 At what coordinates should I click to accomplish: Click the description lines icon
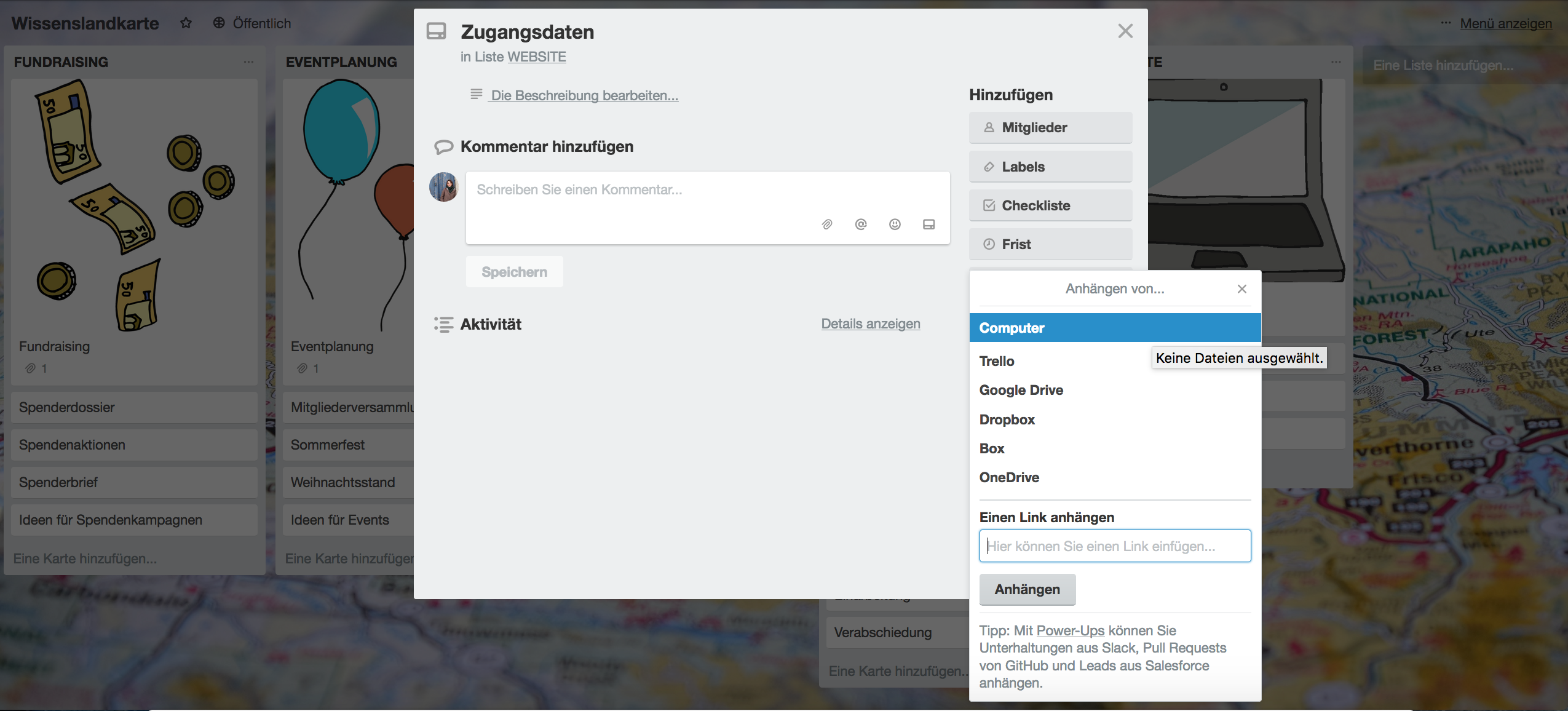click(x=476, y=95)
